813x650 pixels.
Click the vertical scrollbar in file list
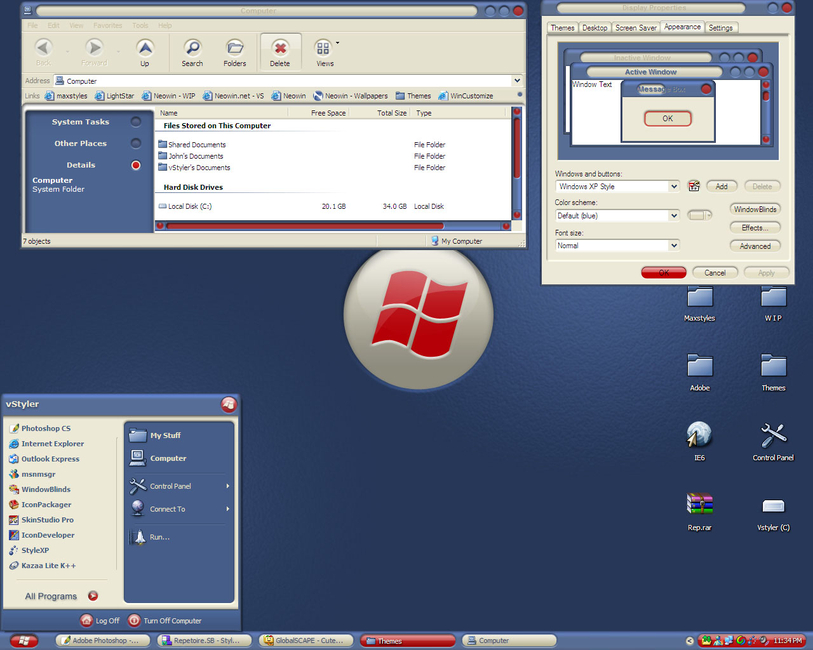tap(516, 148)
